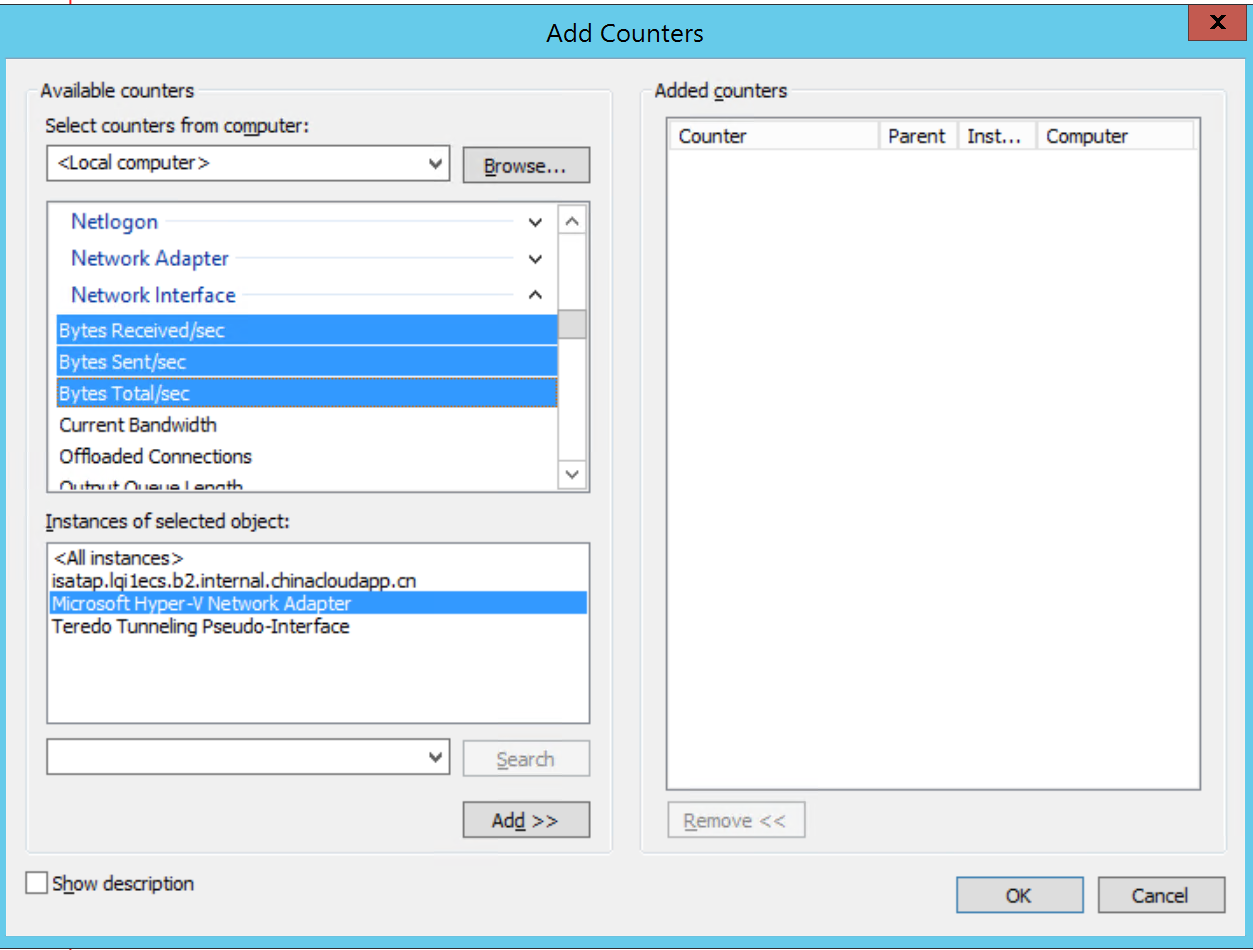Select the Teredo Tunneling Pseudo-Interface instance
This screenshot has width=1253, height=950.
[202, 626]
